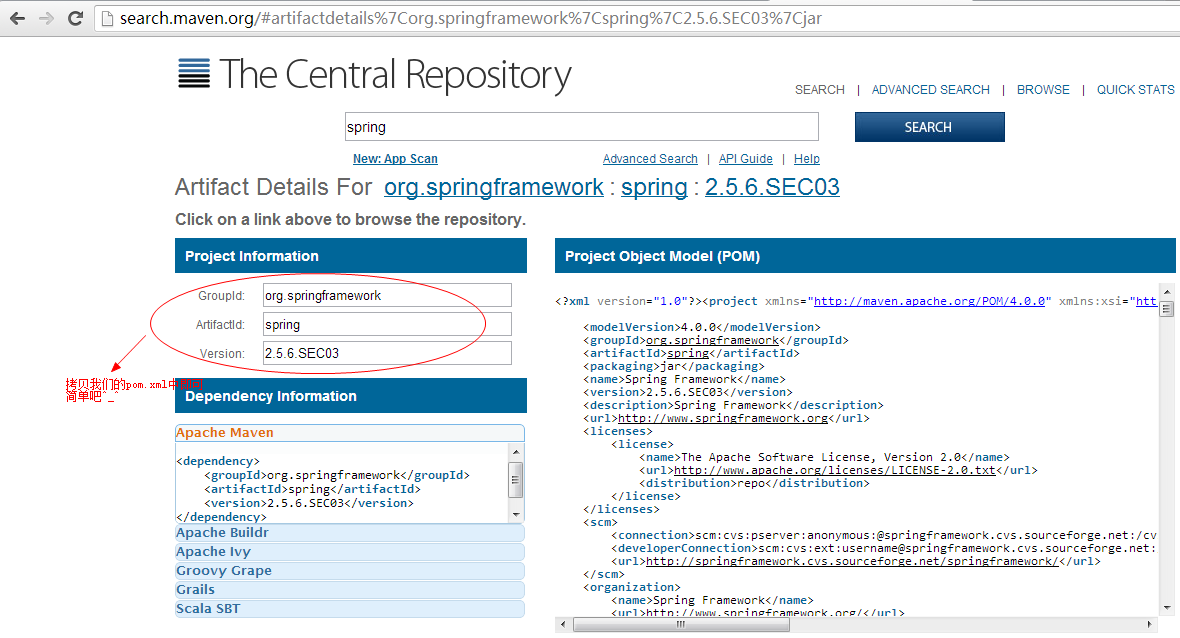
Task: Browse the spring artifact link in the heading
Action: click(x=654, y=187)
